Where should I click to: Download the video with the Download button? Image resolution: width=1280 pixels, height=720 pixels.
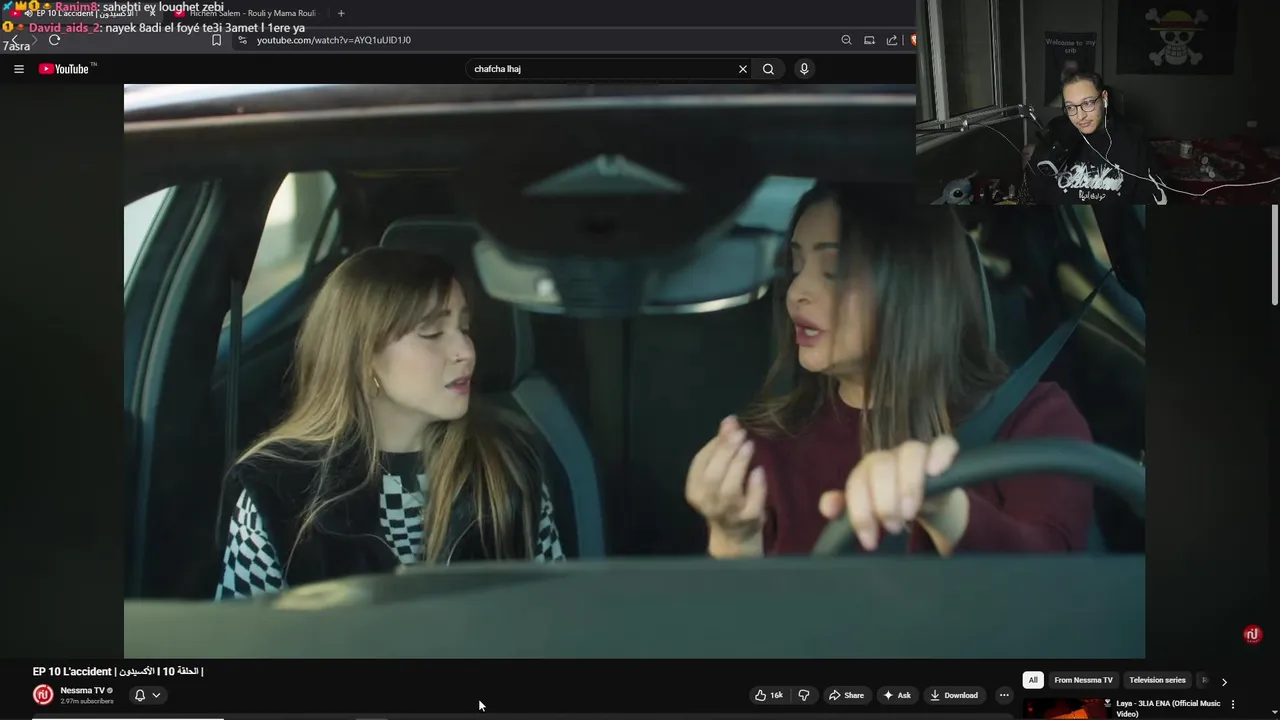coord(954,695)
